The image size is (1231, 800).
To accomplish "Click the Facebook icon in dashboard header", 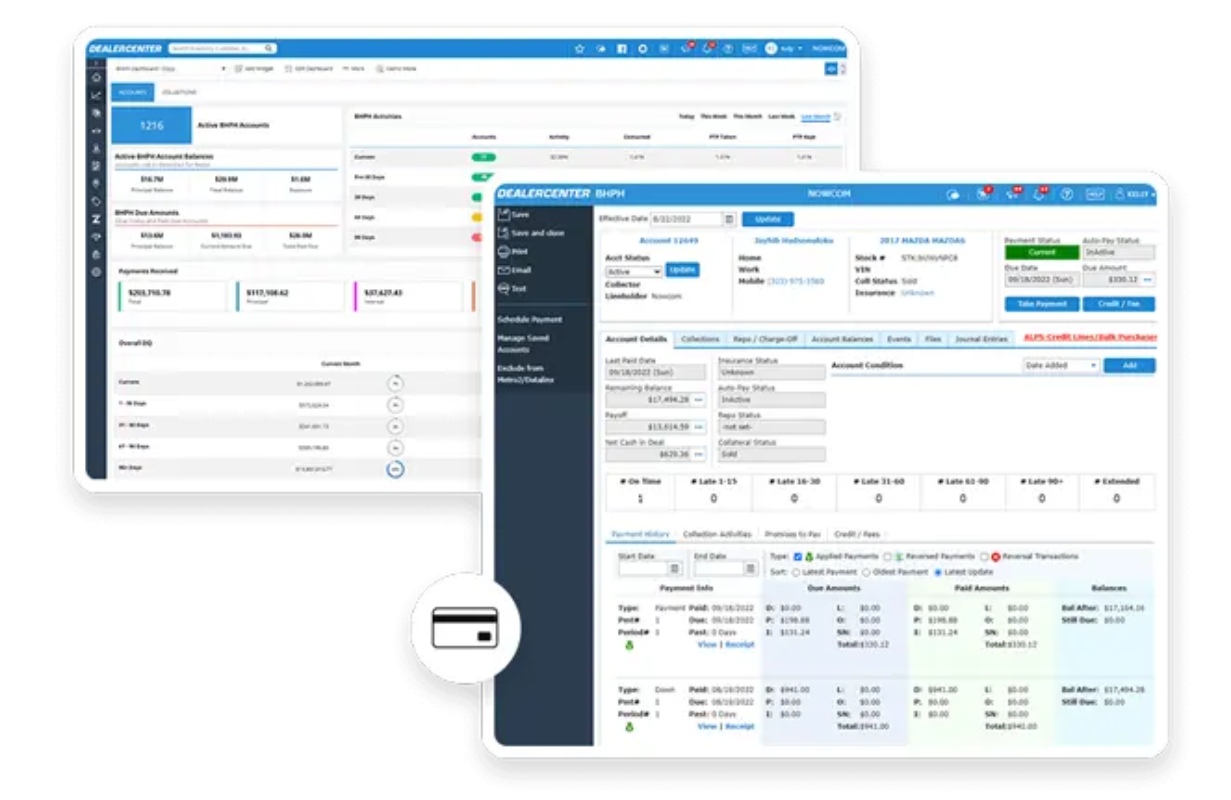I will pos(621,48).
